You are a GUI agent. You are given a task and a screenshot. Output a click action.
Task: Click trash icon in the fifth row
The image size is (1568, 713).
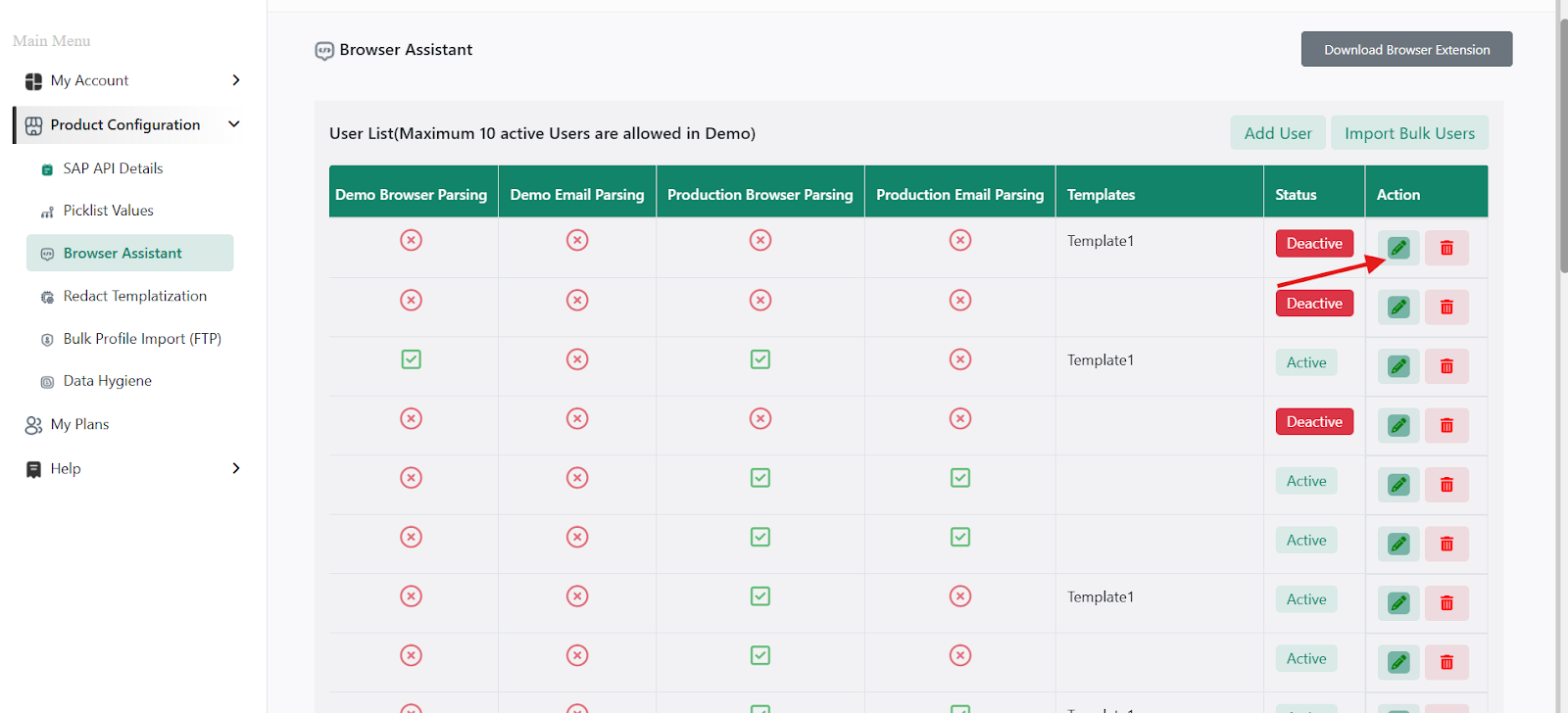pos(1446,485)
